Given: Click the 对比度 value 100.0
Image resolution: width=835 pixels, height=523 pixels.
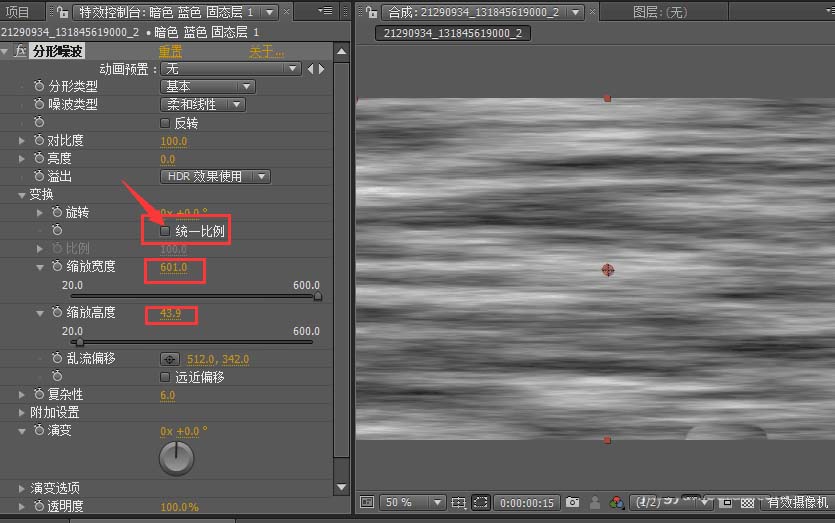Looking at the screenshot, I should 174,141.
